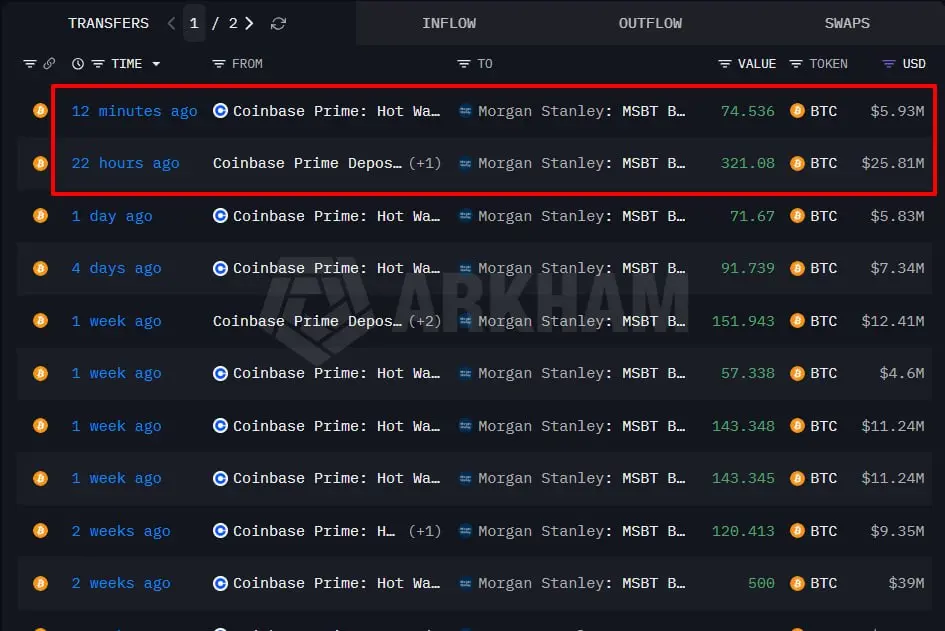Click the value 321.08
The height and width of the screenshot is (631, 945).
click(x=748, y=163)
